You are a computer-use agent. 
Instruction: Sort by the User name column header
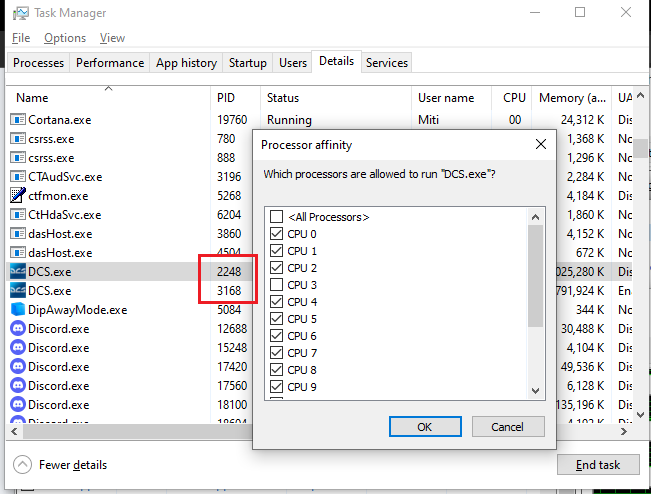452,98
